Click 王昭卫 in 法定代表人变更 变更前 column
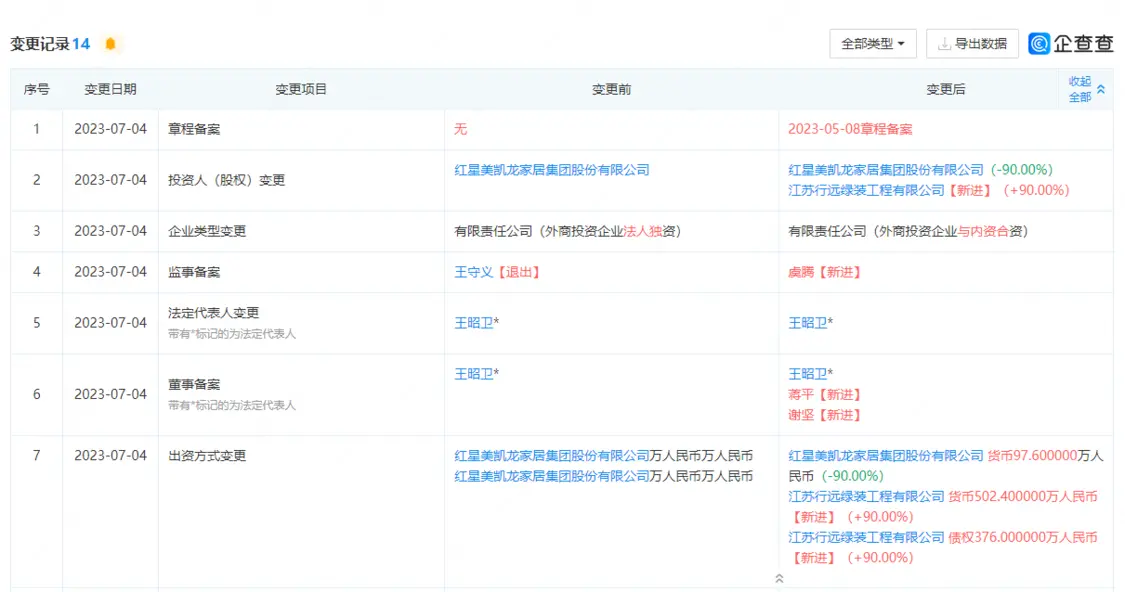 474,323
